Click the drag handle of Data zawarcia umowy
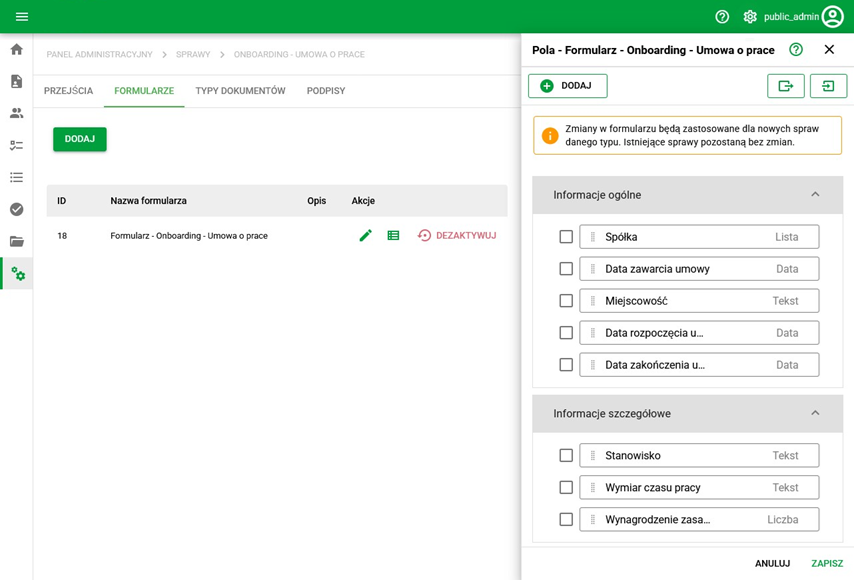855x580 pixels. (593, 269)
